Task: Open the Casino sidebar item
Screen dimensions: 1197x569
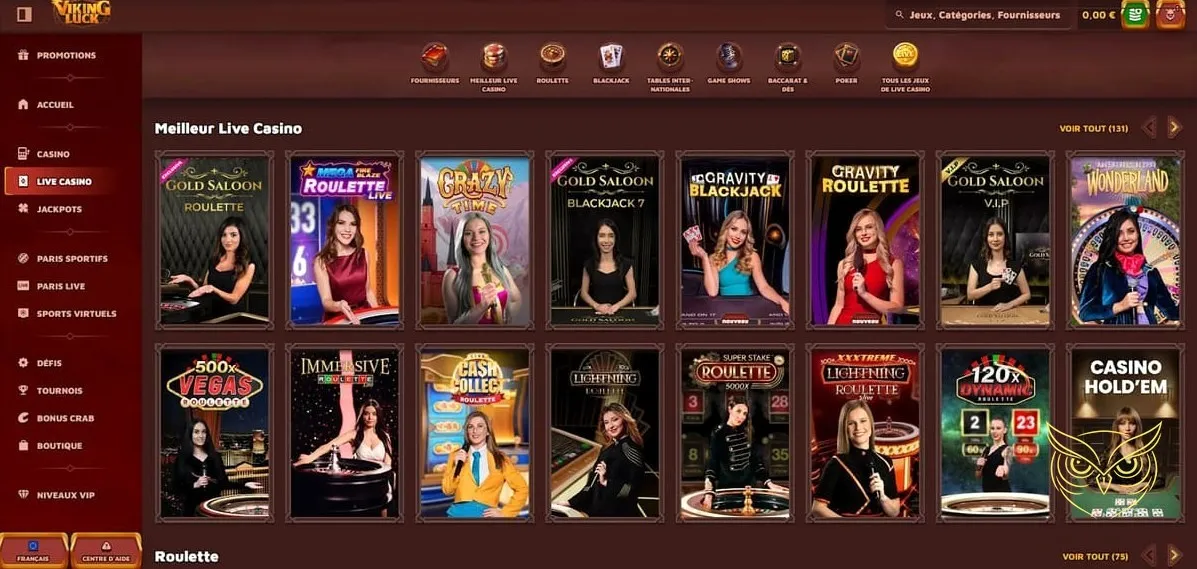Action: pyautogui.click(x=44, y=154)
